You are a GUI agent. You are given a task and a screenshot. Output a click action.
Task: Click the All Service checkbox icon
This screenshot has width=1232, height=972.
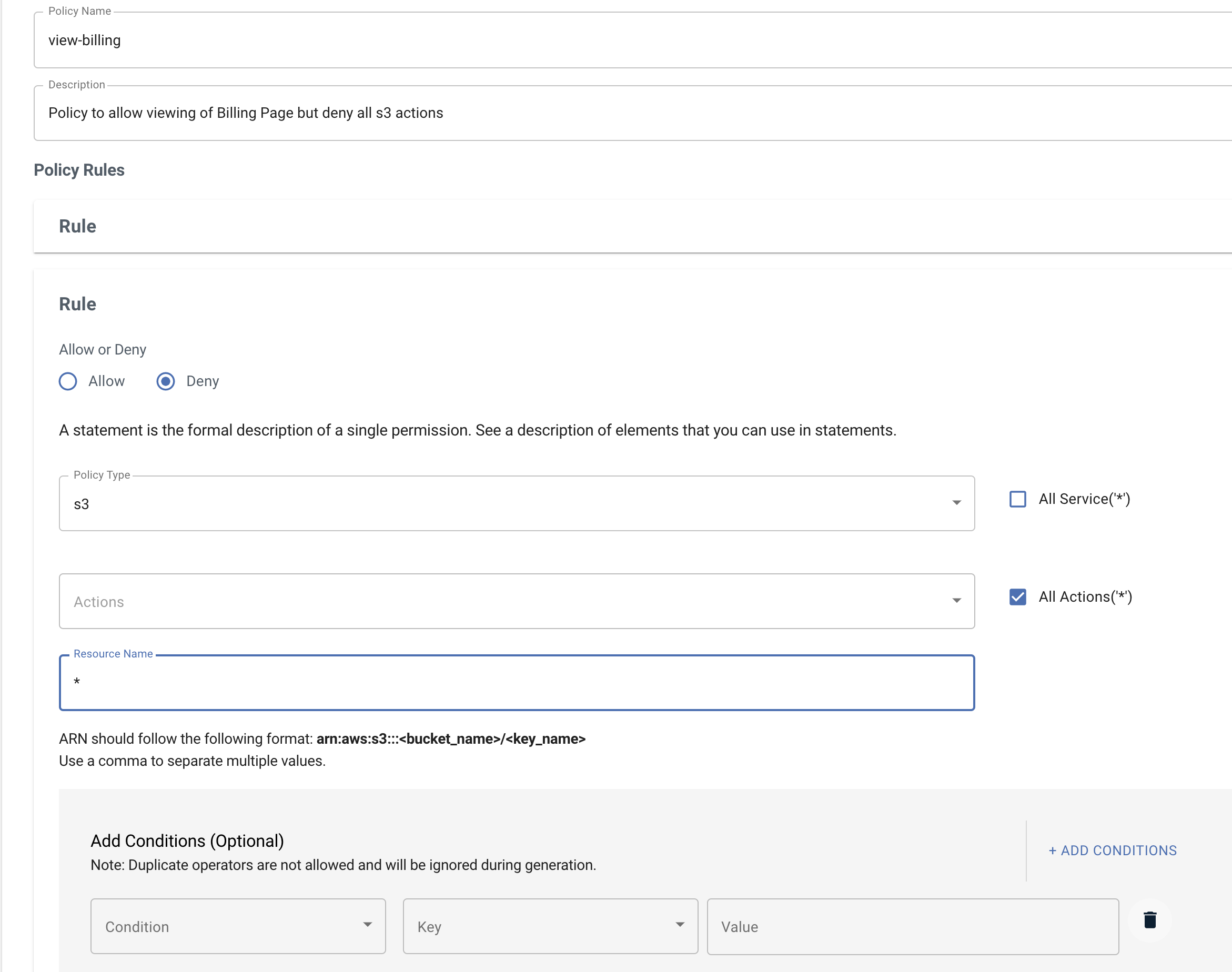(1018, 499)
